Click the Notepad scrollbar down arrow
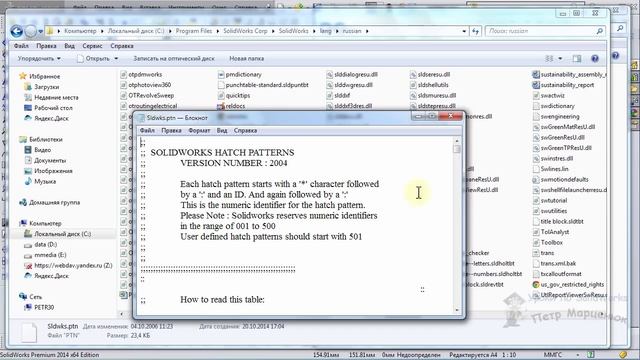Image resolution: width=640 pixels, height=360 pixels. point(457,311)
